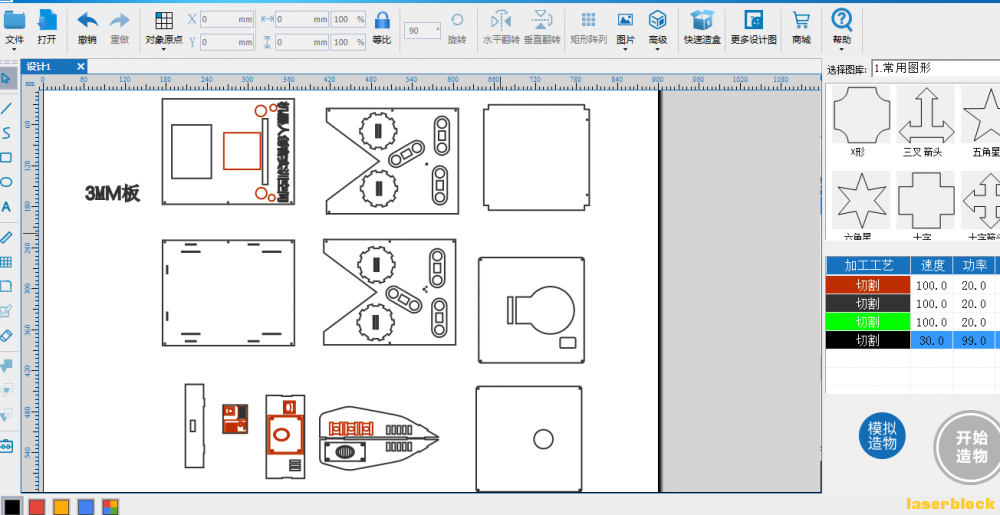Click the 功率 column header
Image resolution: width=1000 pixels, height=515 pixels.
click(x=974, y=265)
